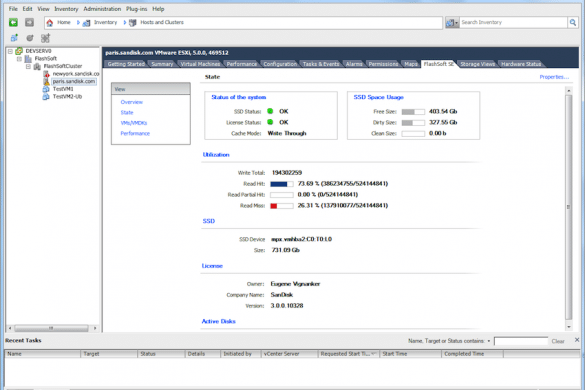
Task: Open the File menu
Action: tap(13, 9)
